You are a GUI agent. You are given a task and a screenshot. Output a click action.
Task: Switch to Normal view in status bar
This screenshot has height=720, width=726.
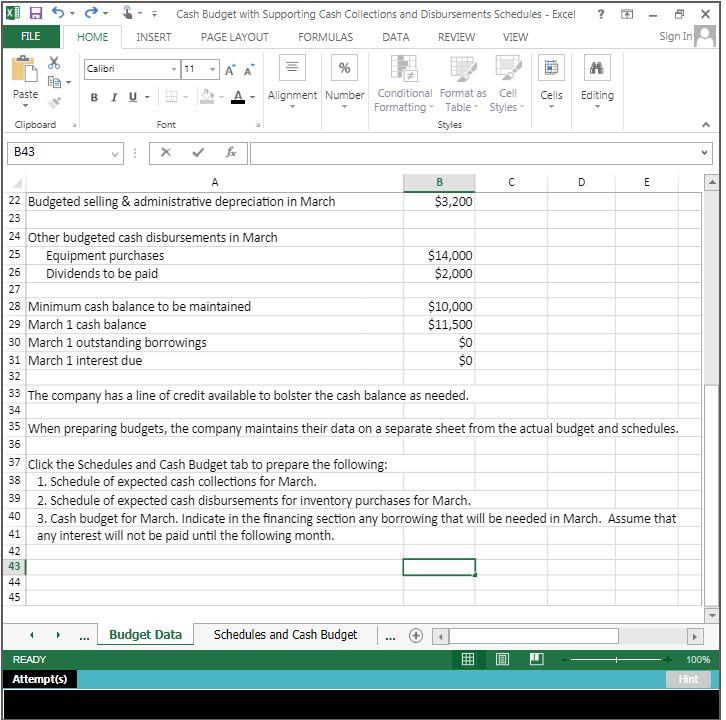pyautogui.click(x=468, y=658)
